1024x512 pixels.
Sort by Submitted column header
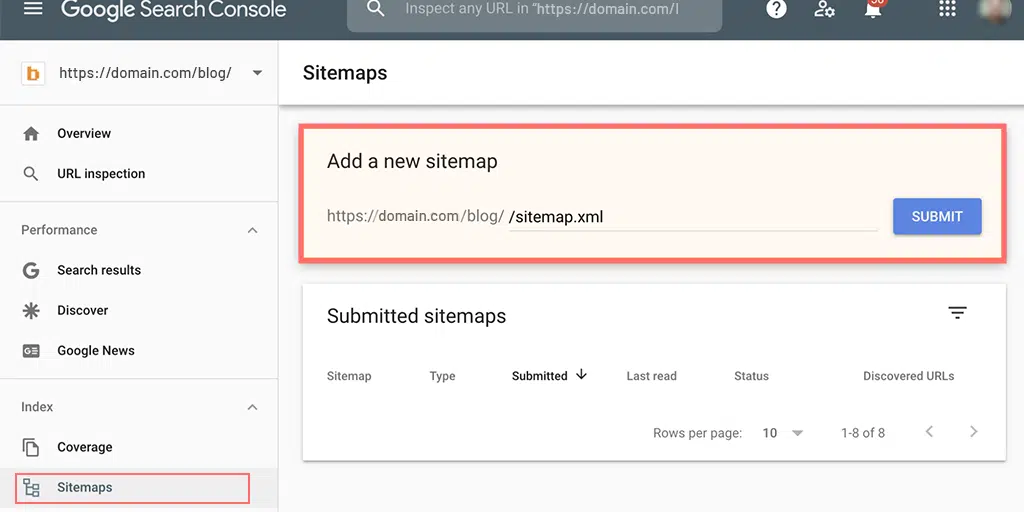pos(539,376)
